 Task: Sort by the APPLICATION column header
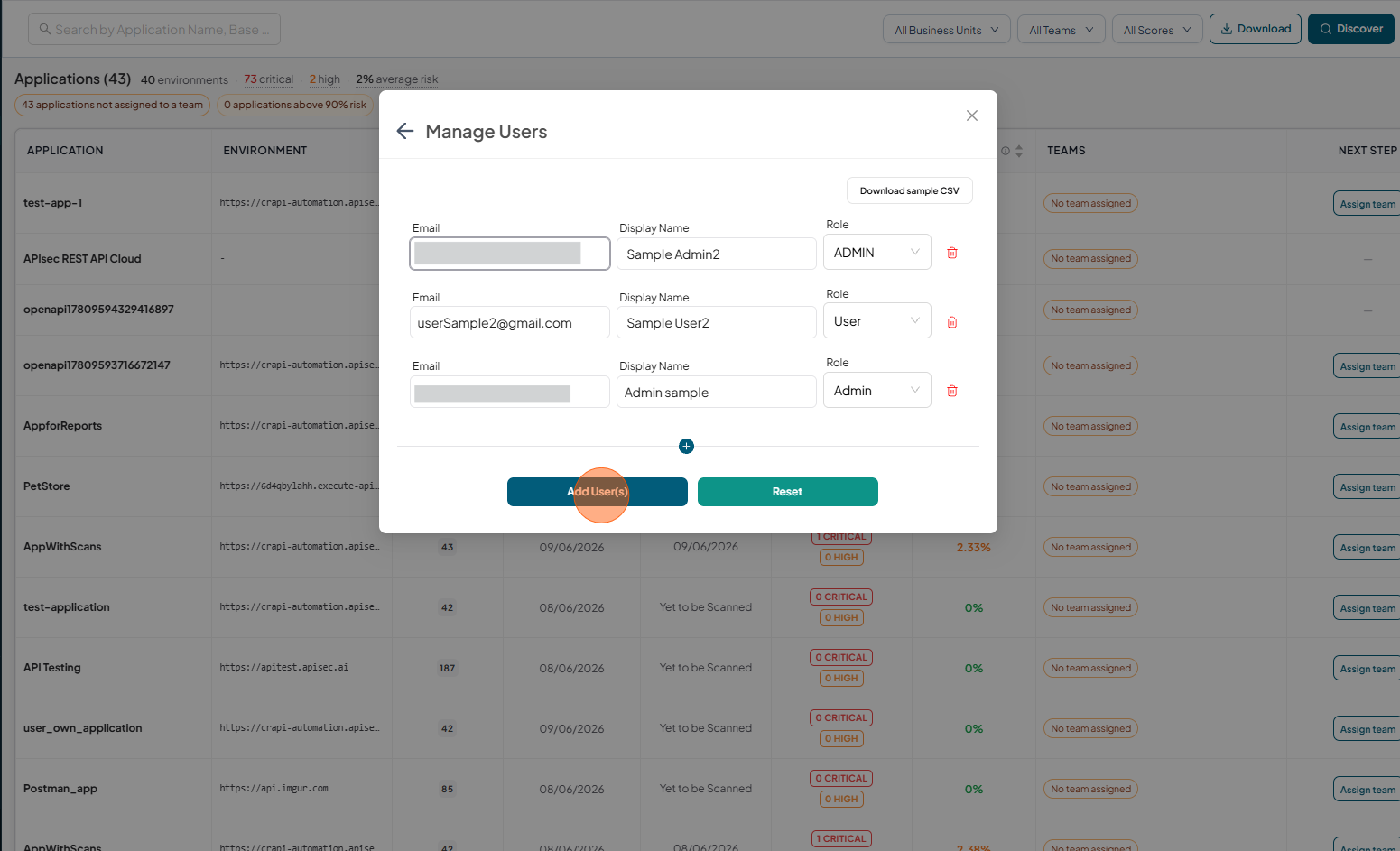click(x=65, y=151)
